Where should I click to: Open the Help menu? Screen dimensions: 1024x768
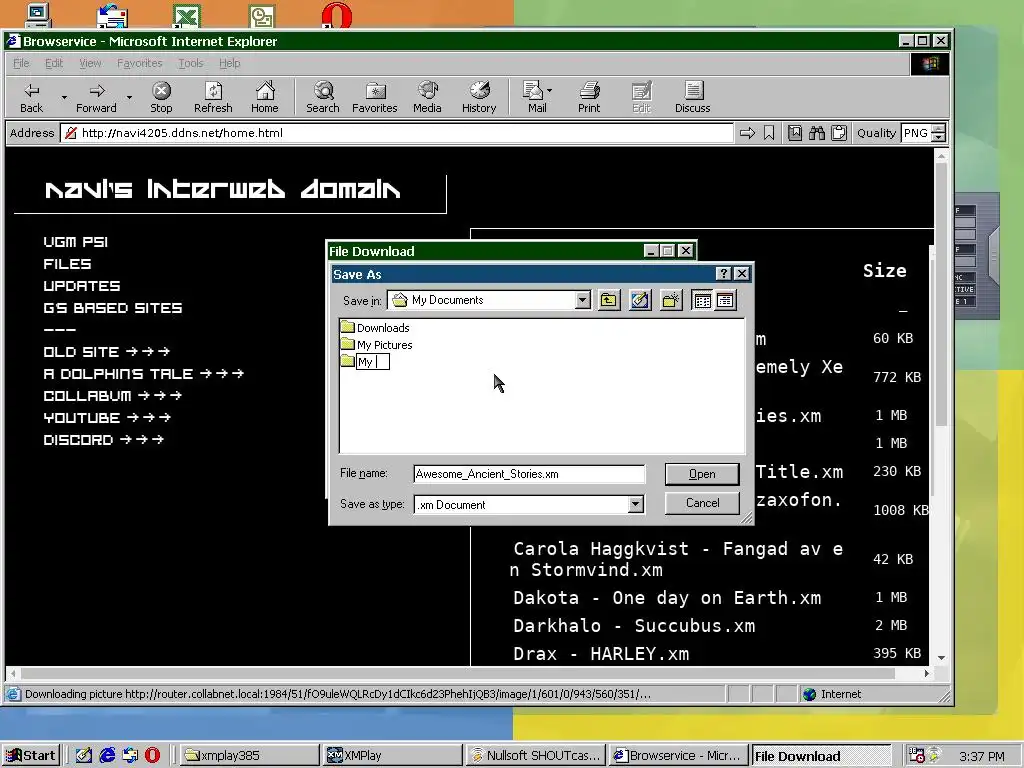(229, 63)
